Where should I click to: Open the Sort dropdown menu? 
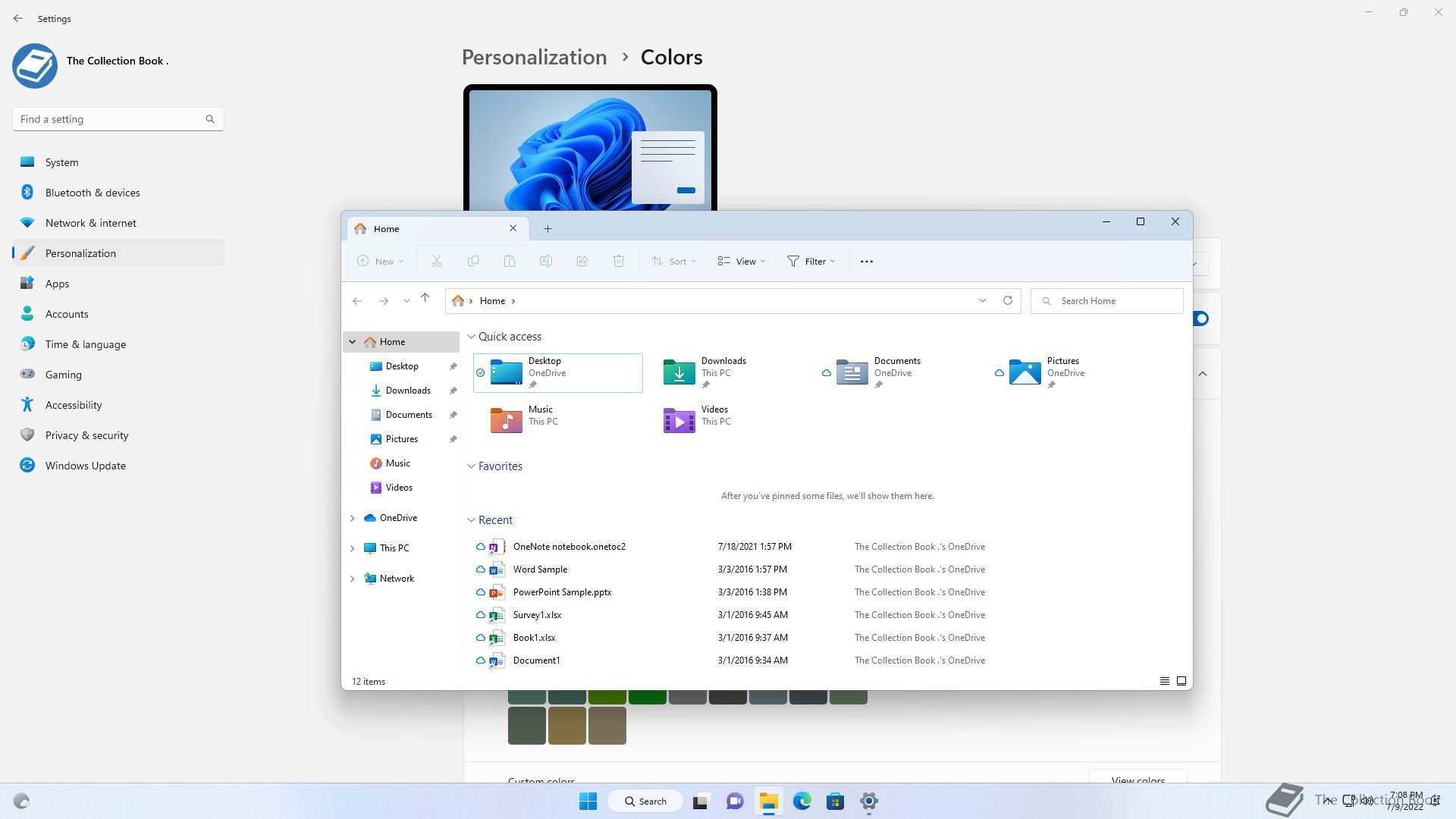(x=673, y=261)
